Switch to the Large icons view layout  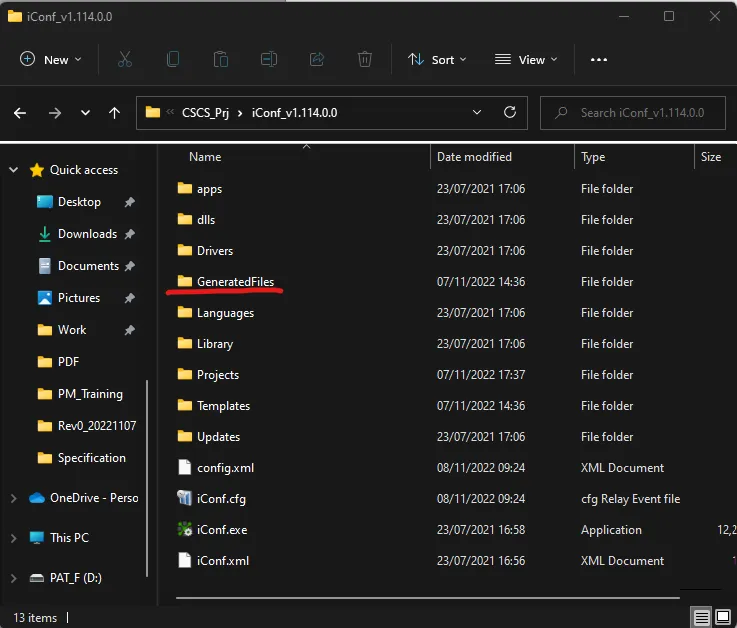(x=723, y=617)
